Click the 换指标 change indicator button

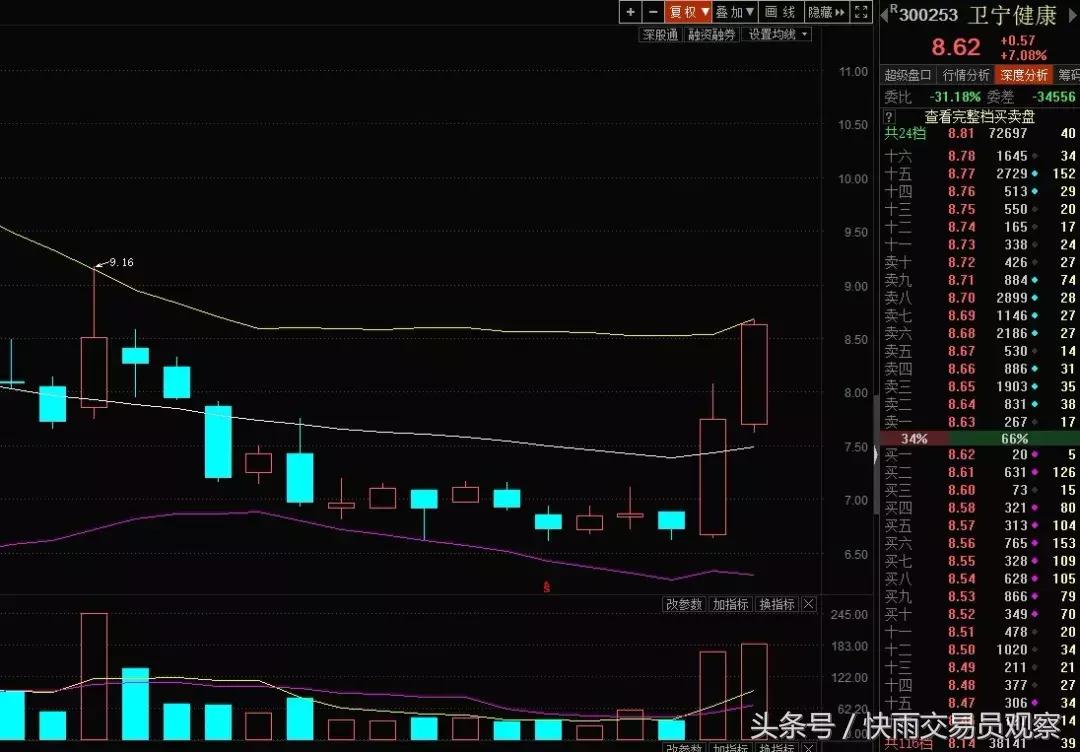776,604
